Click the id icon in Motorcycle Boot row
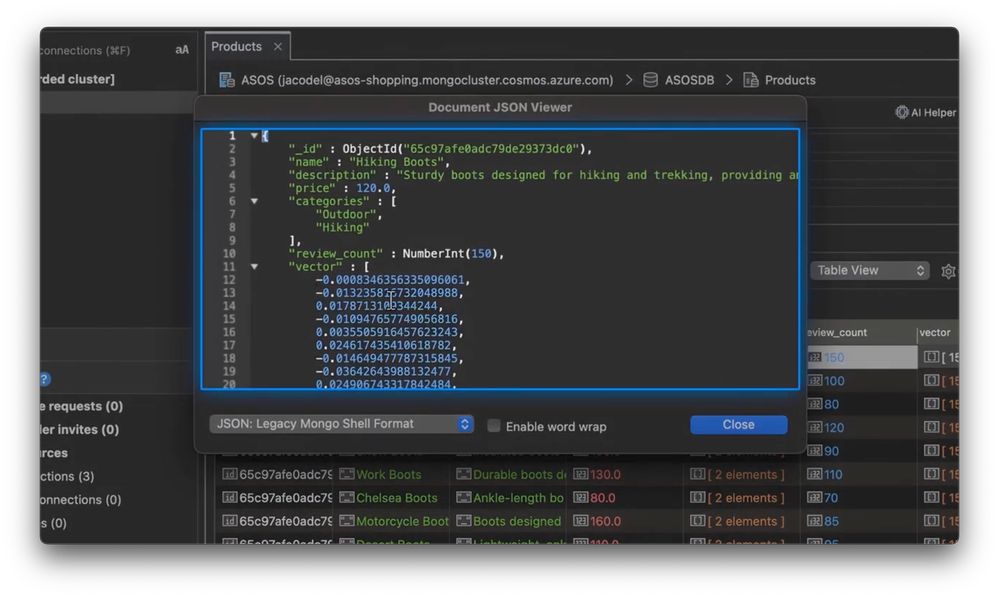Image resolution: width=999 pixels, height=597 pixels. point(229,521)
